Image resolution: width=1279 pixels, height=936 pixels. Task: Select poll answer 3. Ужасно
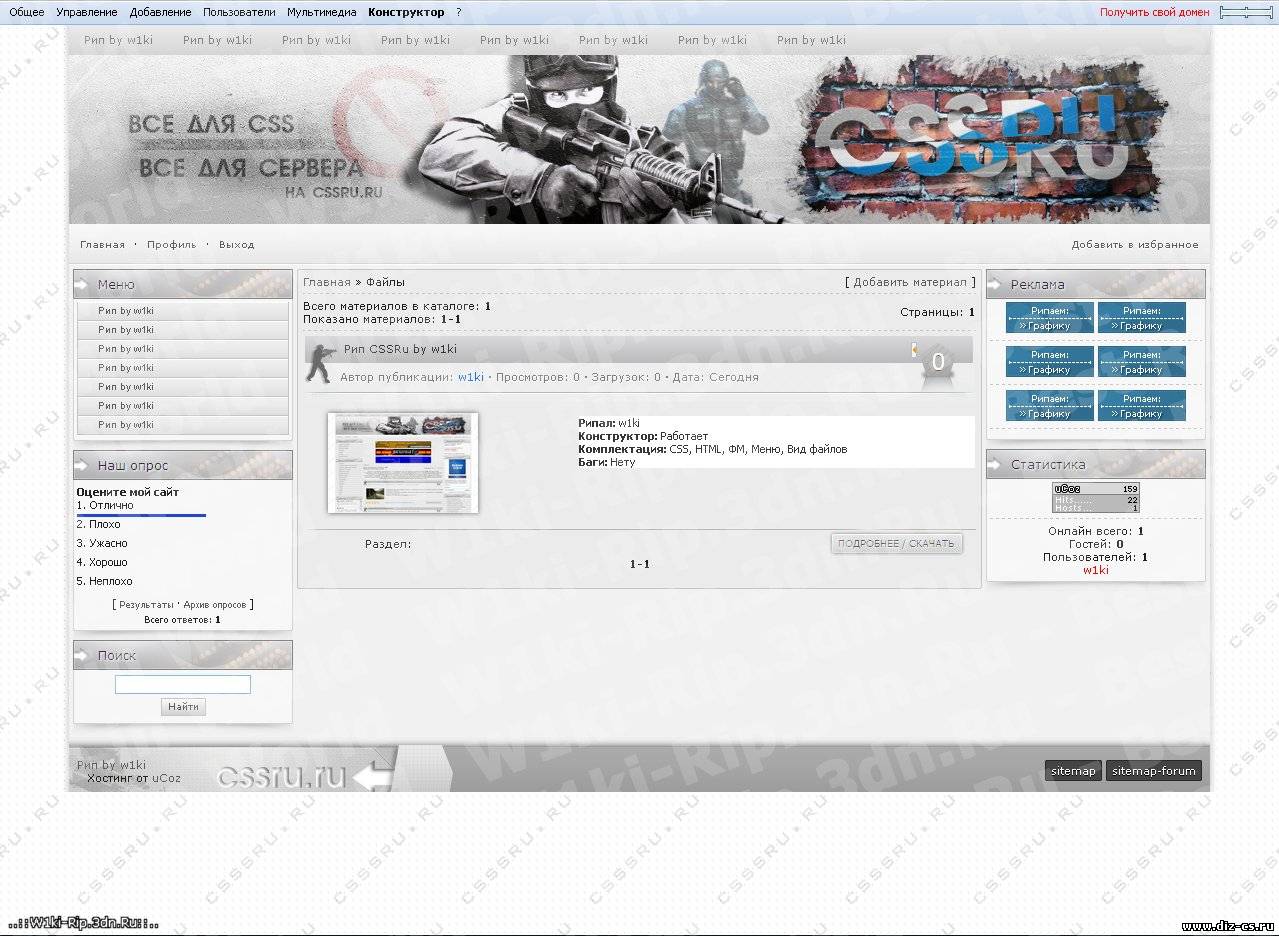tap(102, 543)
